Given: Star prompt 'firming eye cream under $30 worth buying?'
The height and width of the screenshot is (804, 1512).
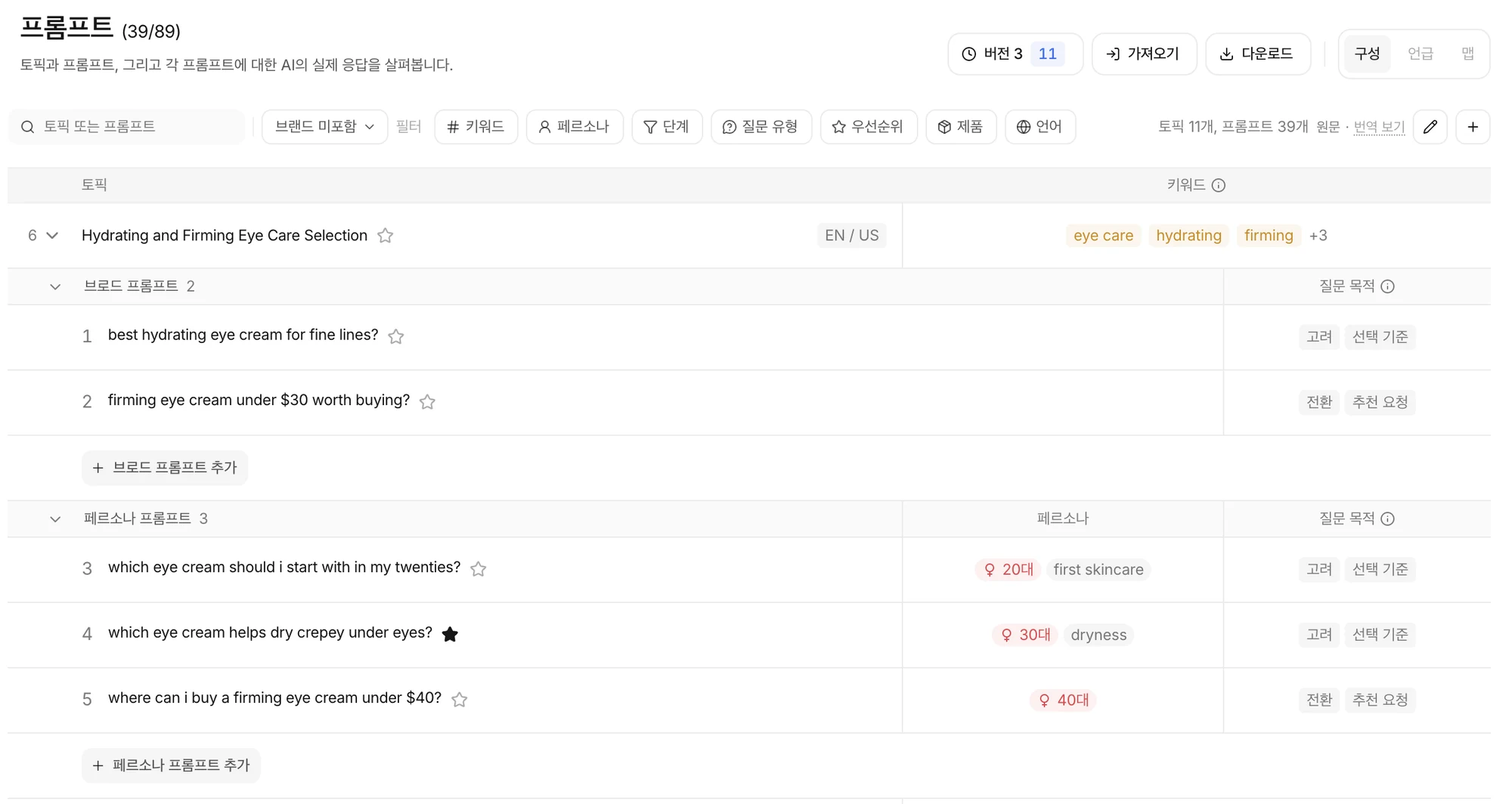Looking at the screenshot, I should click(x=428, y=401).
